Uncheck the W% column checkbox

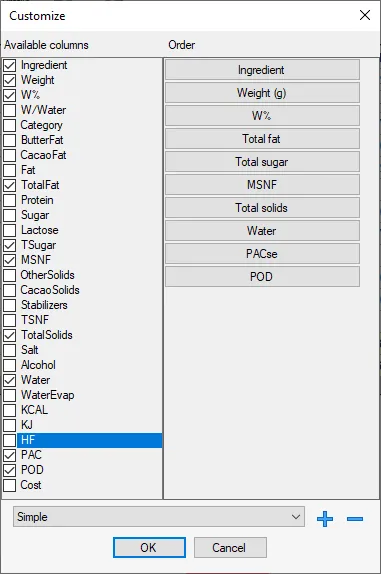(x=10, y=96)
